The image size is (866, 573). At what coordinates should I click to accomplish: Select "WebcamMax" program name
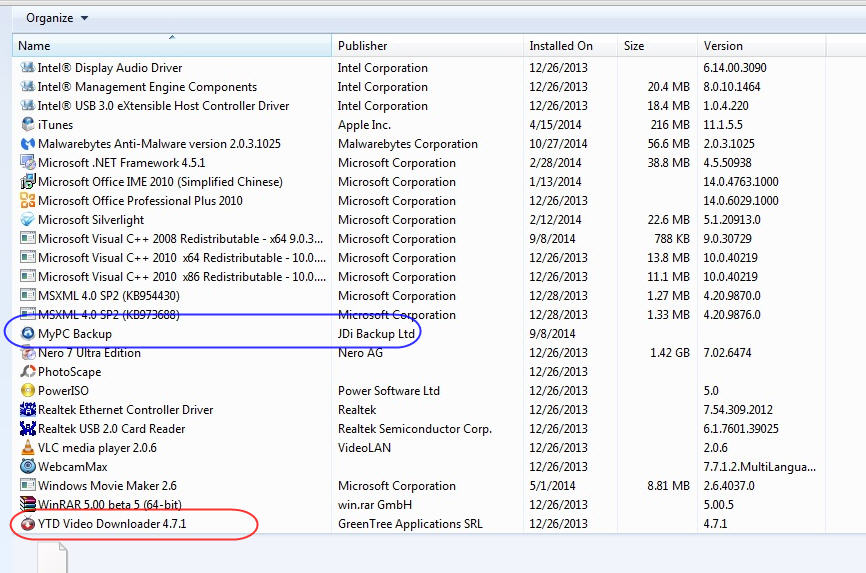[73, 467]
